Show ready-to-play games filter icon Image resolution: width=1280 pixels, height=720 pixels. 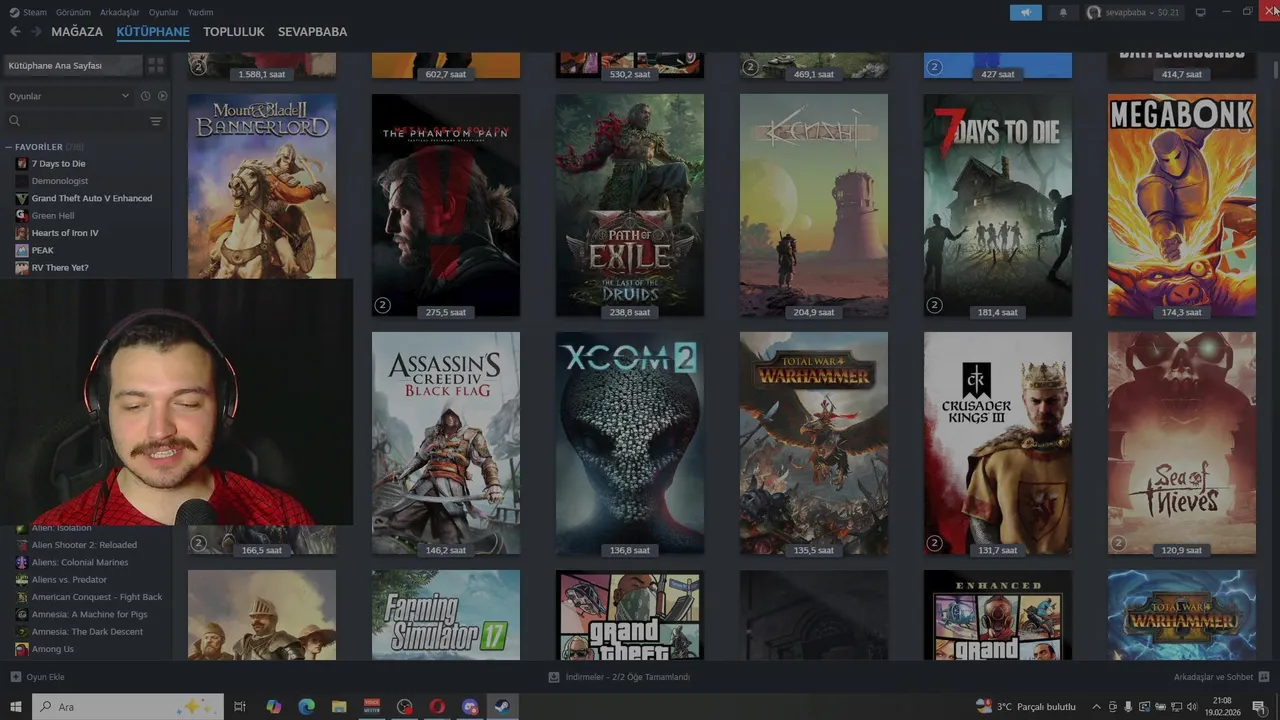click(x=162, y=96)
